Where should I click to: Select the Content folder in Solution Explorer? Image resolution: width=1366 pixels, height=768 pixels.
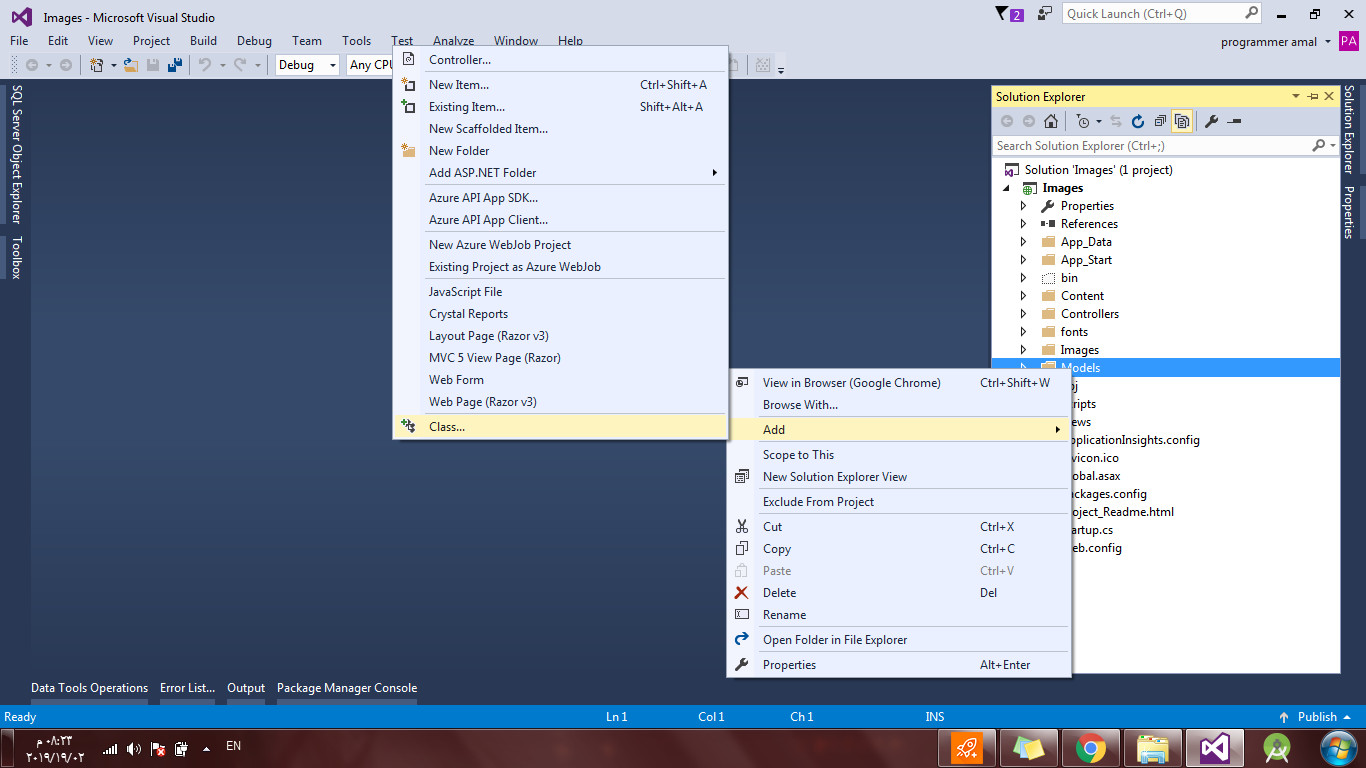pyautogui.click(x=1082, y=296)
